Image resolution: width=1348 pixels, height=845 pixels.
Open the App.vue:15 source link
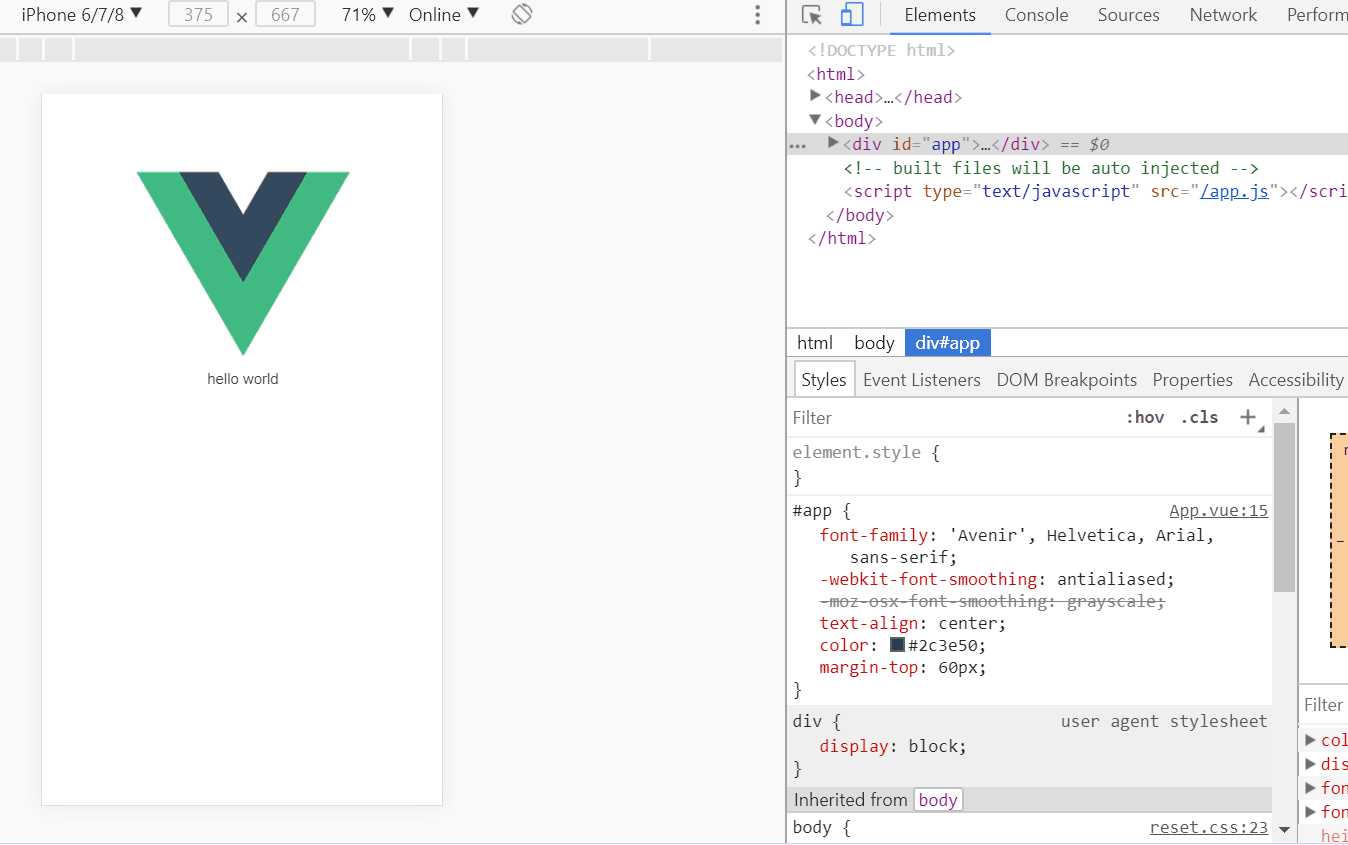(1219, 511)
